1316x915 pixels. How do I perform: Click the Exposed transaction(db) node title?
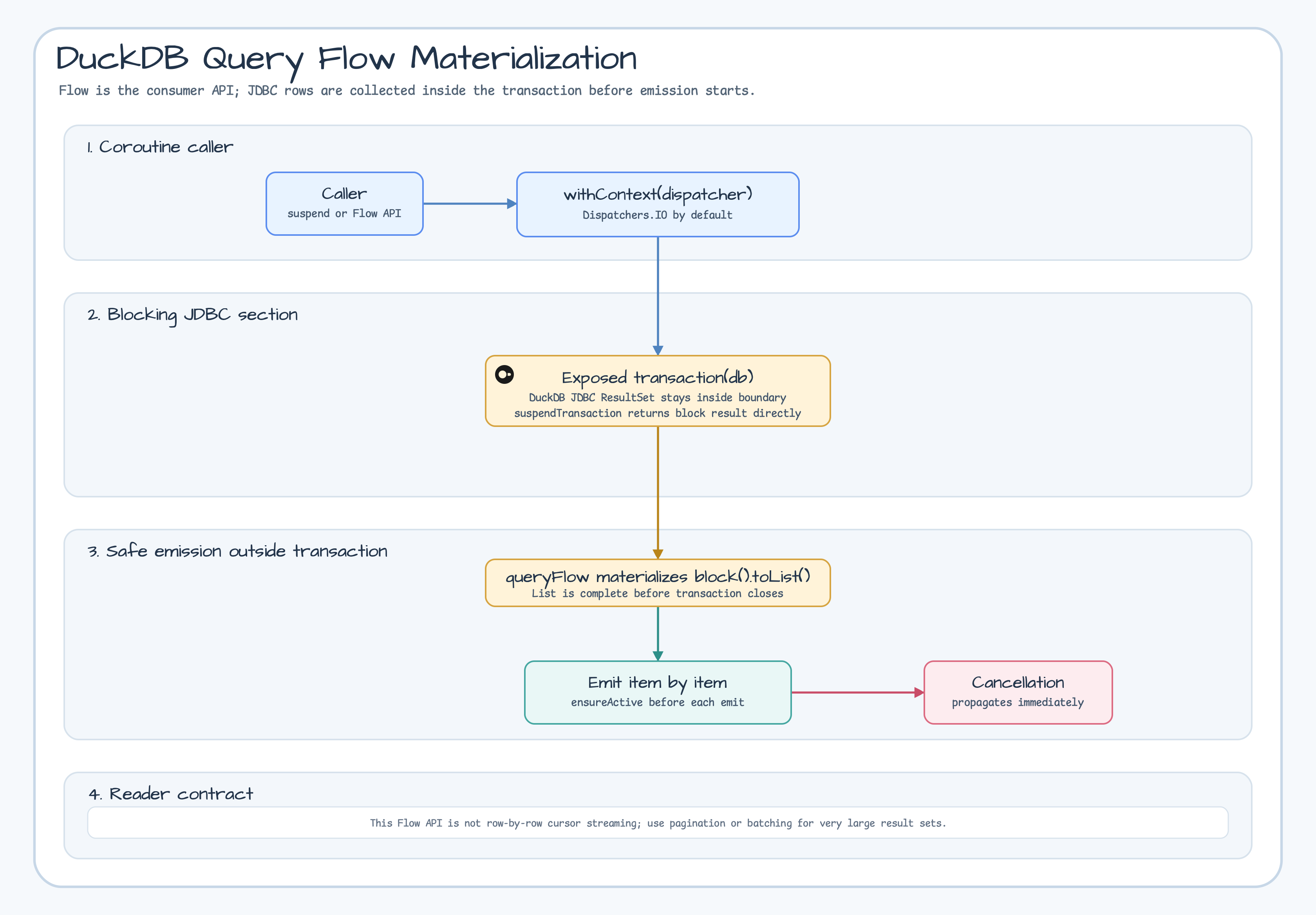point(658,377)
